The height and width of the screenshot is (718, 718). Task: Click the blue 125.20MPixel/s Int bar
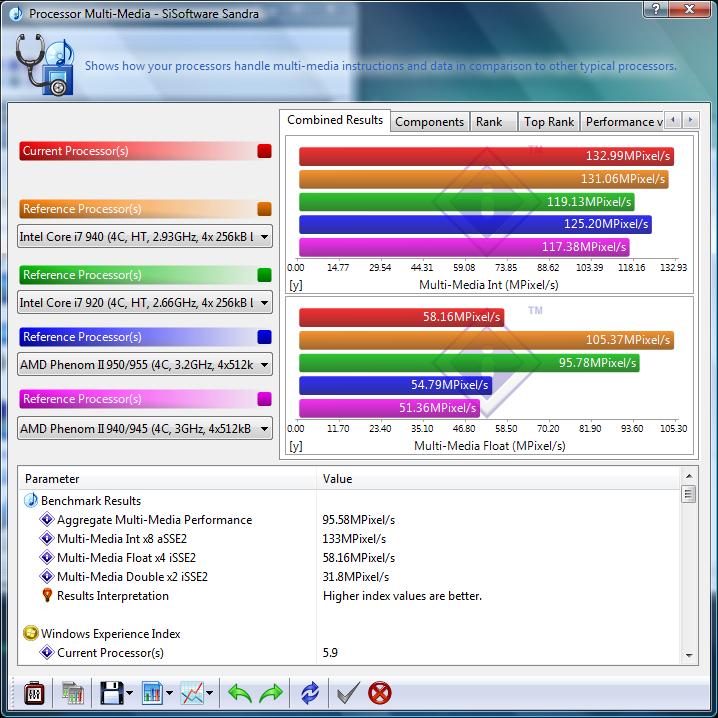[475, 224]
